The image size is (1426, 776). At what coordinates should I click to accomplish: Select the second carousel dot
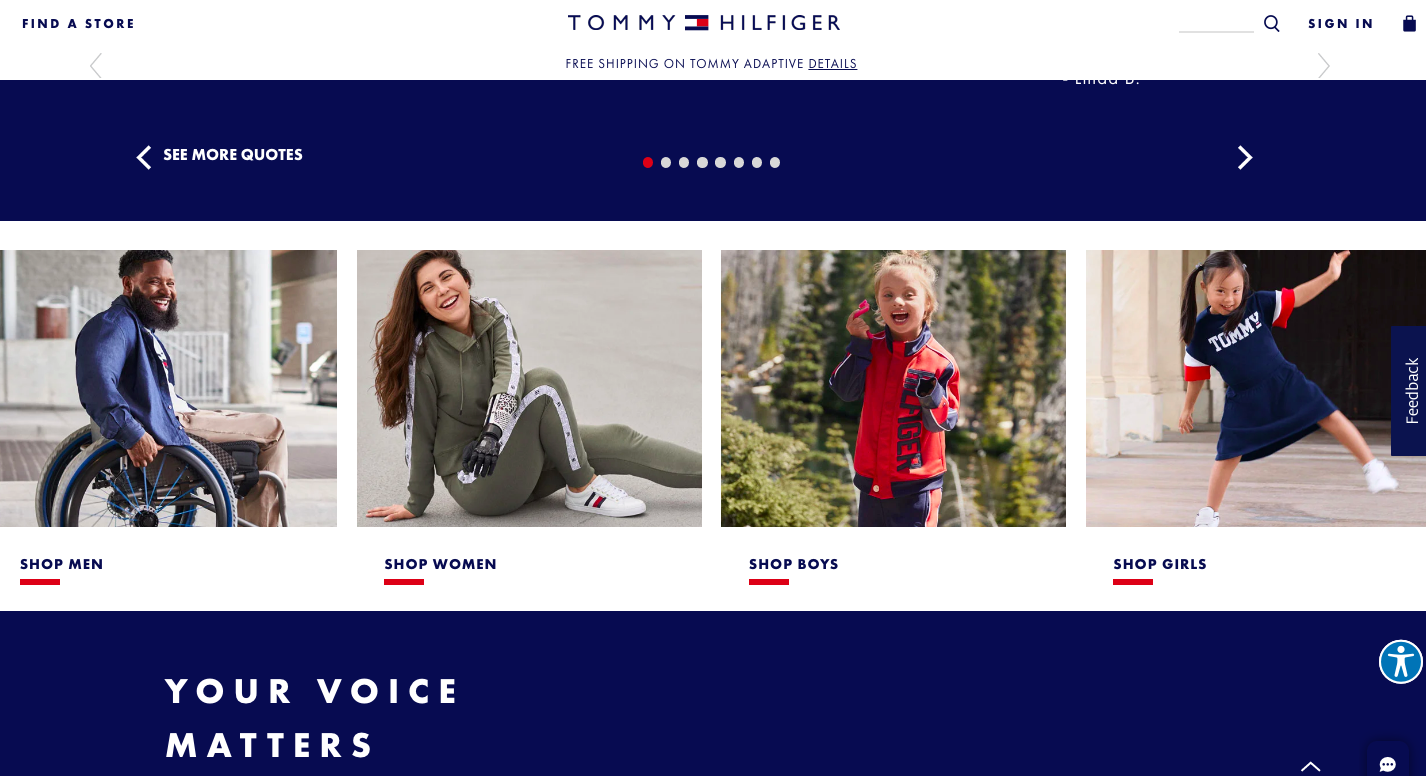pyautogui.click(x=666, y=162)
